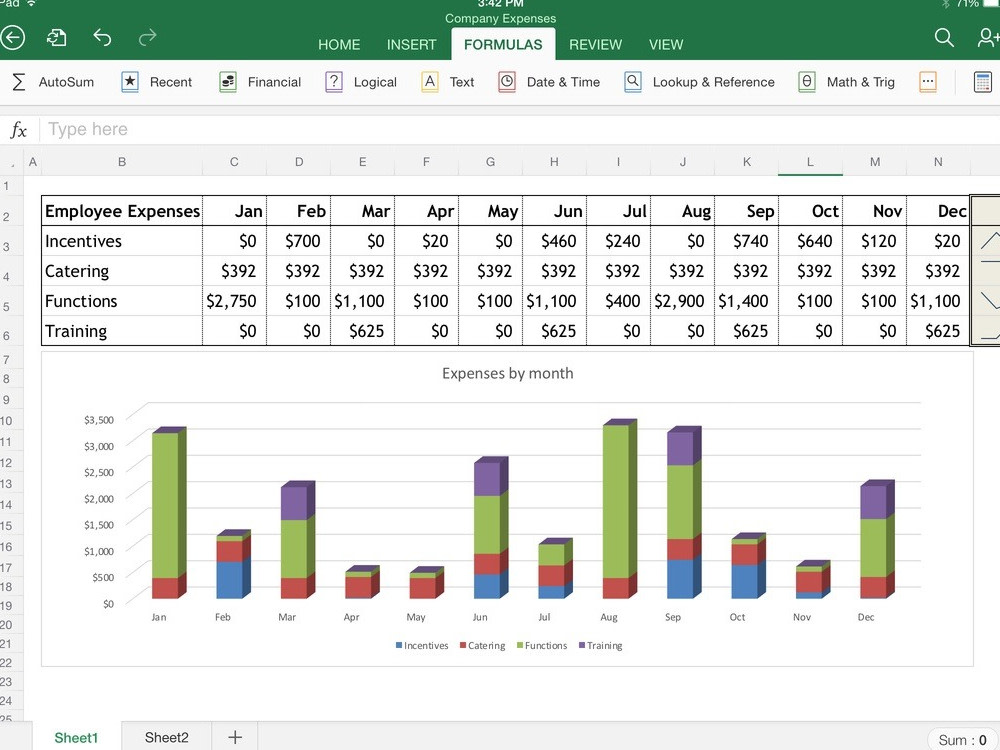Click the undo arrow
This screenshot has height=750, width=1000.
coord(102,38)
